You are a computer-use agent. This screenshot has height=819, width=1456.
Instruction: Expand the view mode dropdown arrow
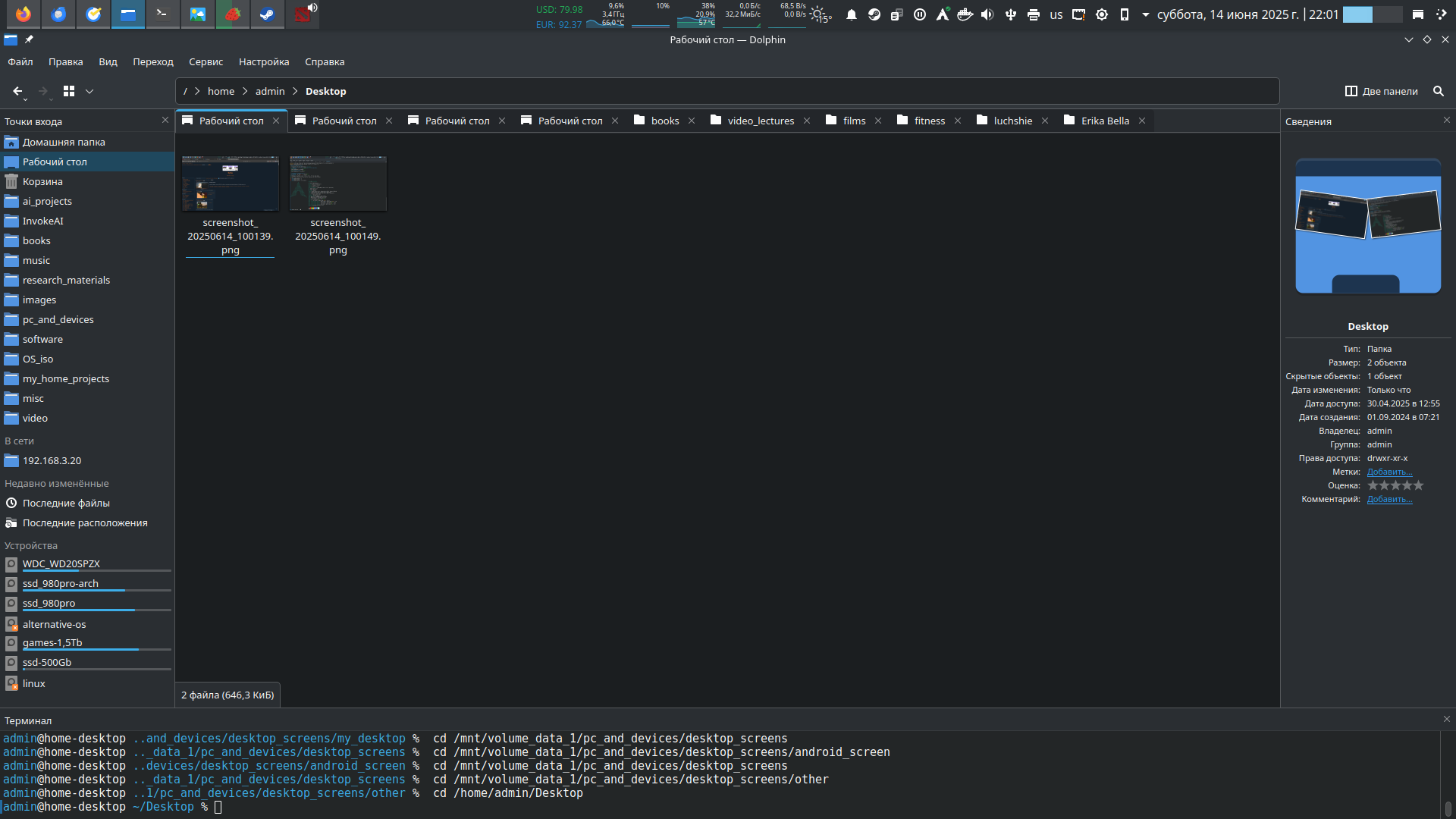click(x=89, y=91)
